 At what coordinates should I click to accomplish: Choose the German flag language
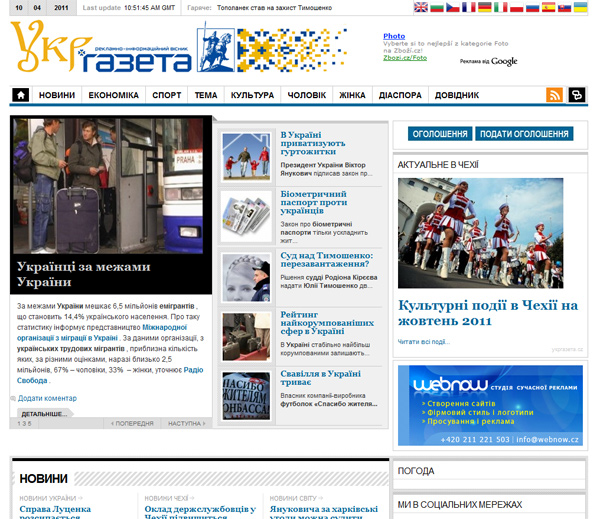[x=485, y=7]
